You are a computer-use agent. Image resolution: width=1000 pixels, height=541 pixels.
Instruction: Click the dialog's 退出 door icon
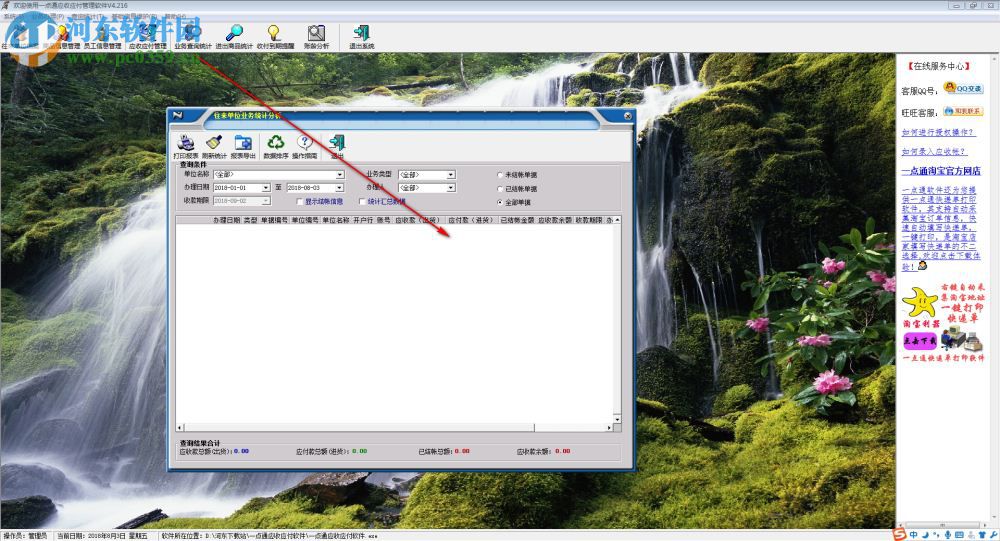coord(337,143)
